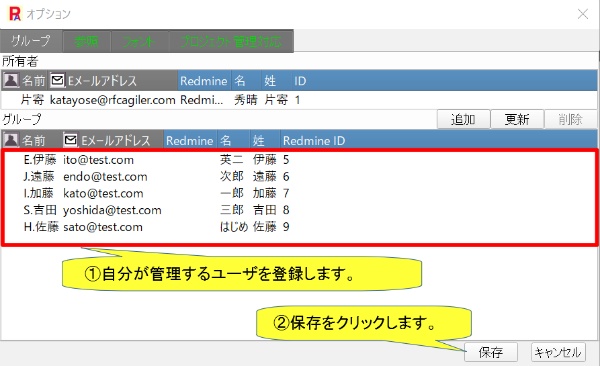The image size is (600, 366).
Task: Select the グループ tab
Action: pyautogui.click(x=31, y=41)
